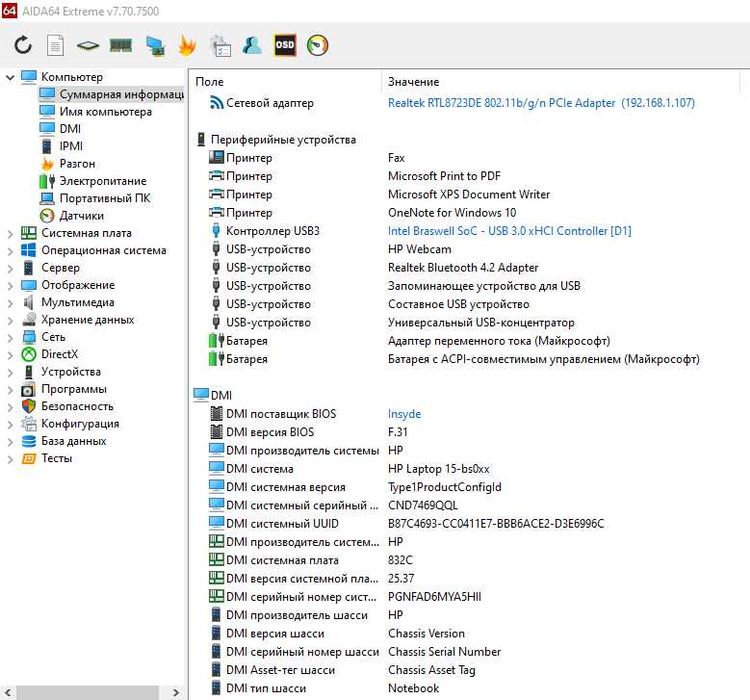Click the motherboard icon beside DMI системная плата
Viewport: 750px width, 700px height.
coord(217,559)
